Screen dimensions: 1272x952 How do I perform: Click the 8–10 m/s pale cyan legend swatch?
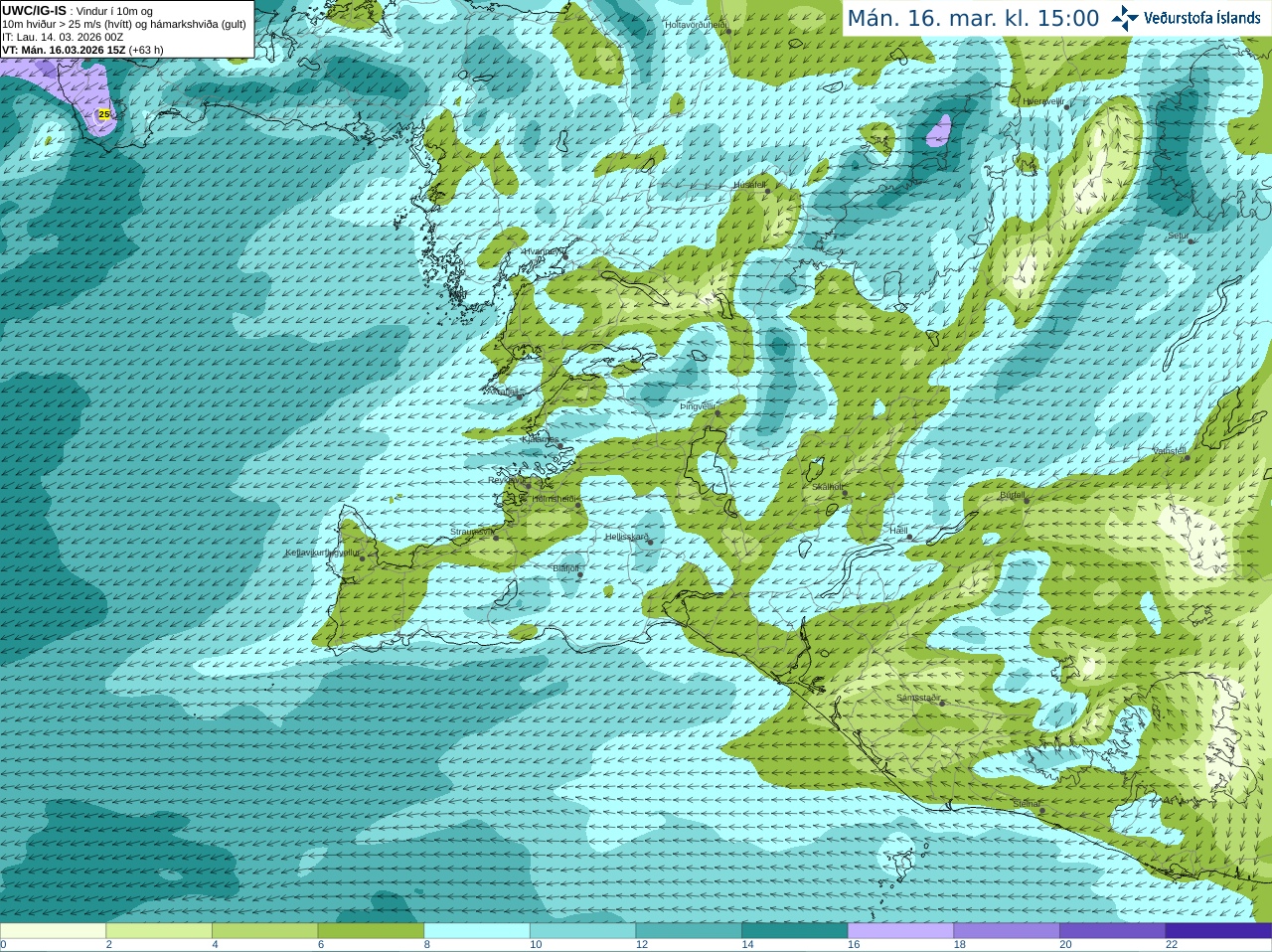(x=477, y=931)
